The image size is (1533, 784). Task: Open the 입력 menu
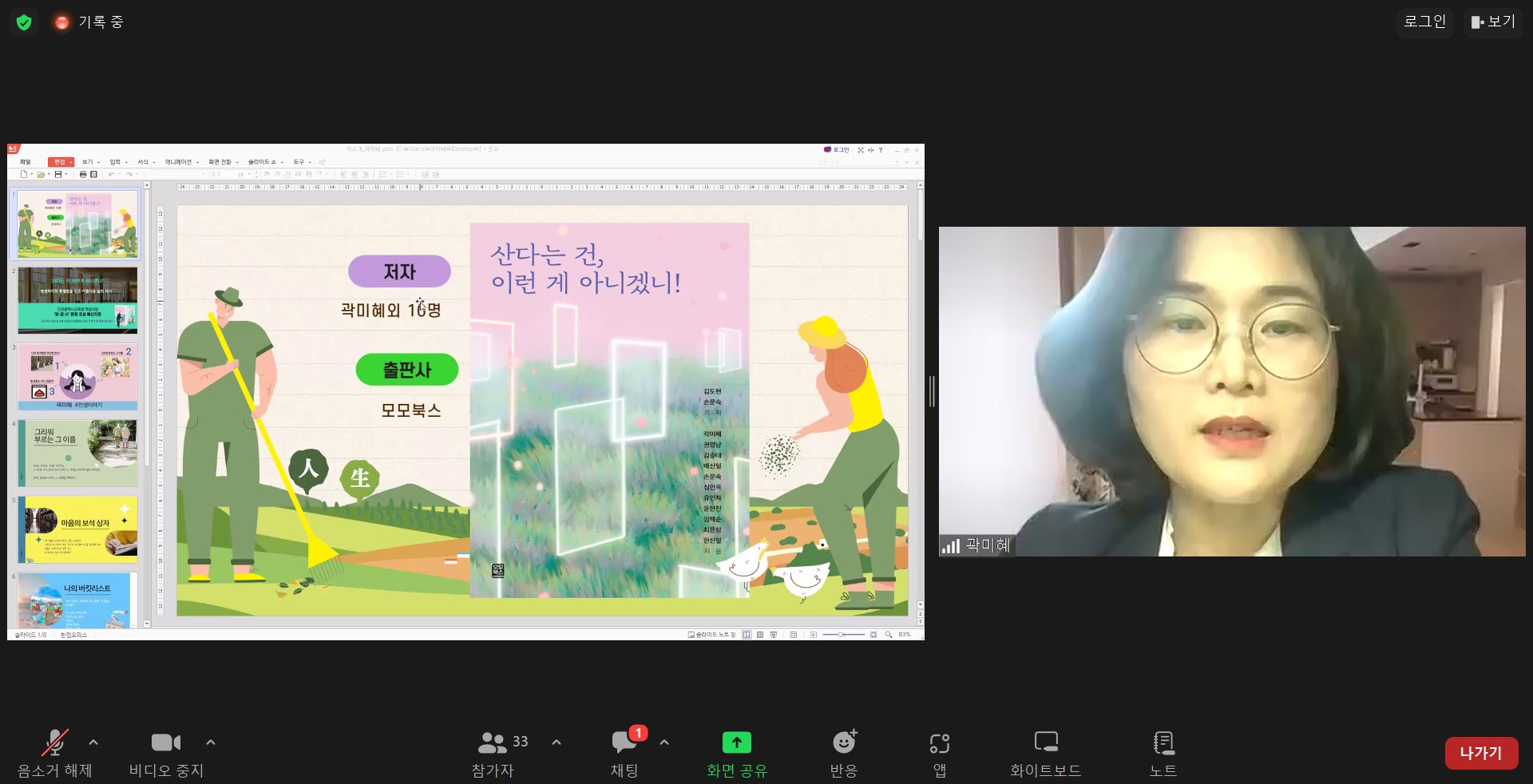tap(117, 162)
